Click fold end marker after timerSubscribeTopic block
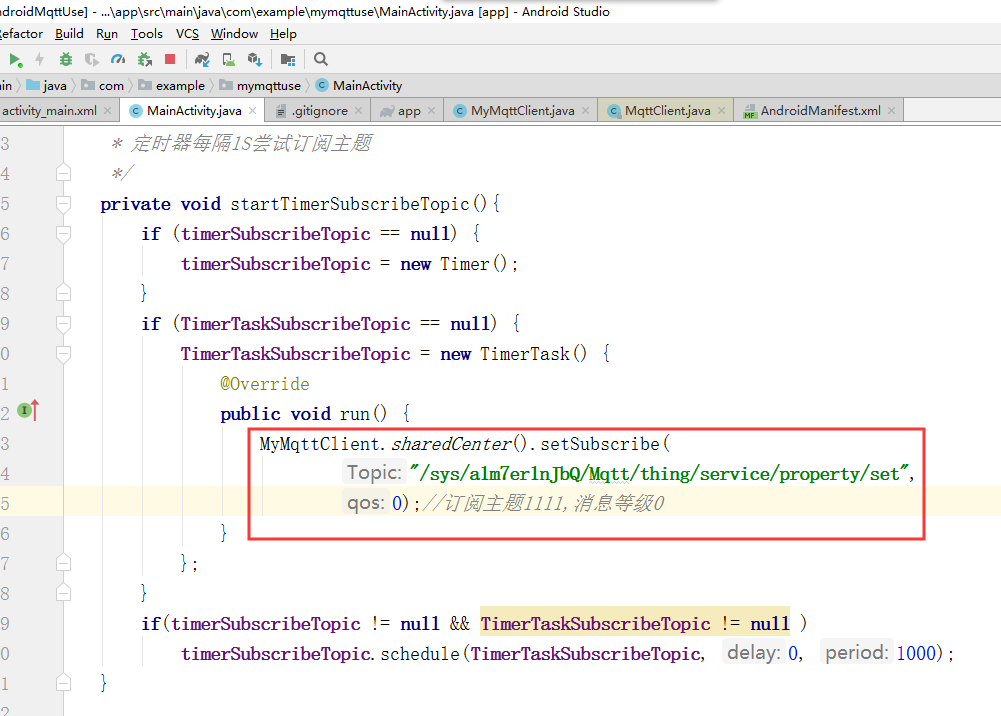The image size is (1001, 716). 63,293
